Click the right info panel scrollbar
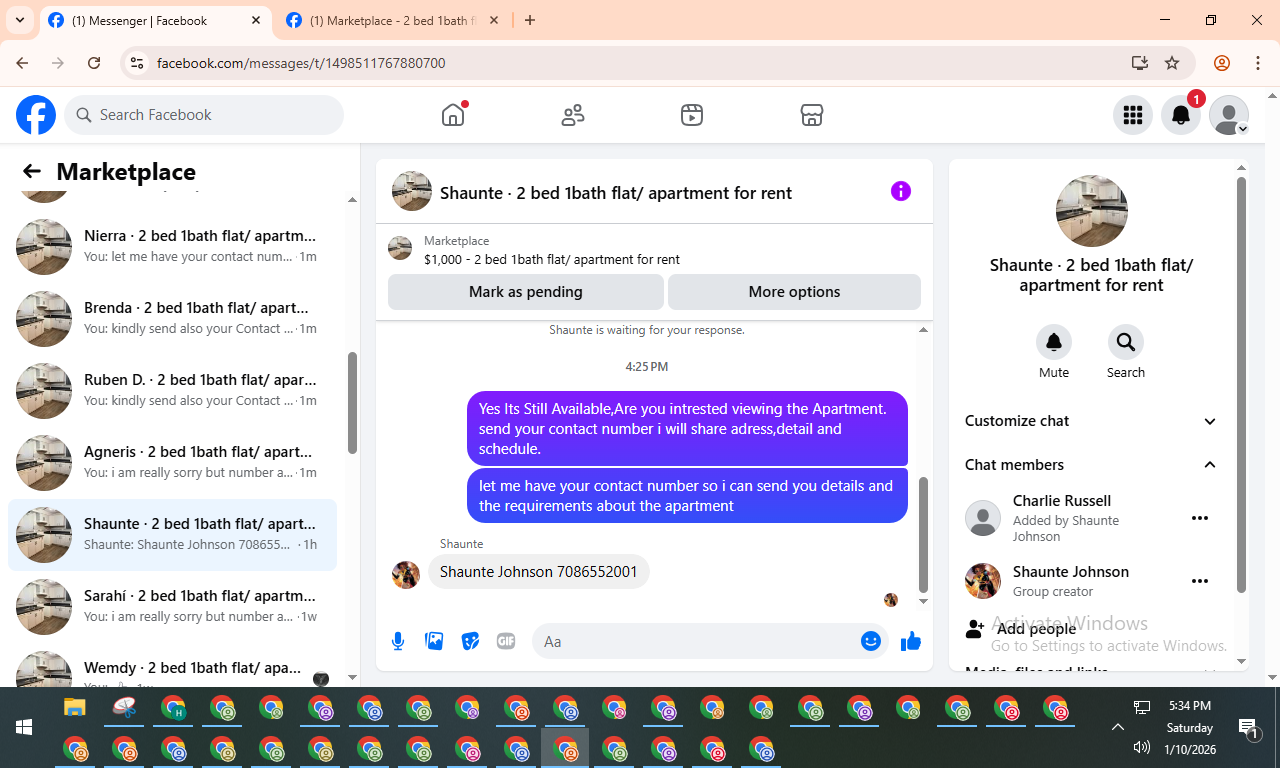Screen dimensions: 1280x768 point(1242,385)
